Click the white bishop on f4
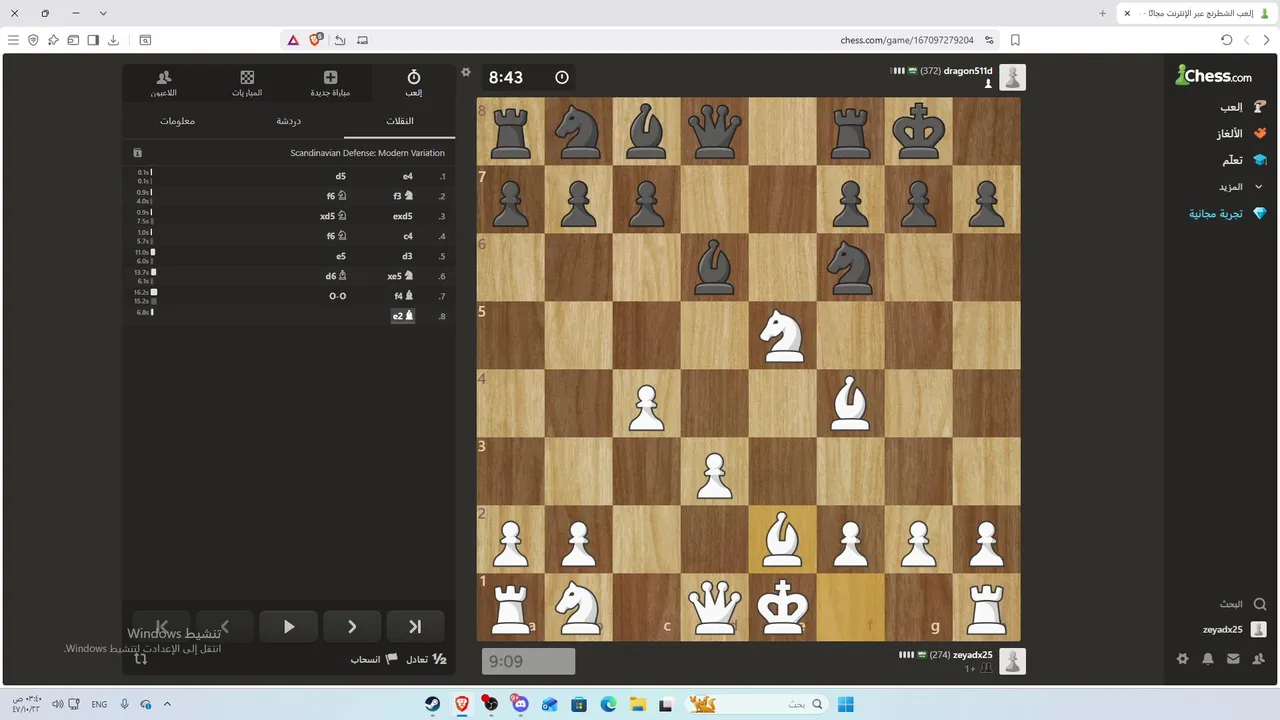 (x=851, y=403)
